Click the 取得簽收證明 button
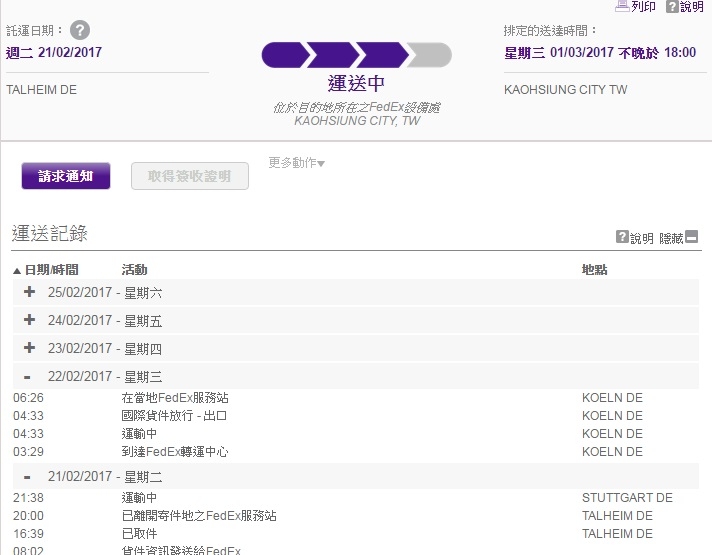The width and height of the screenshot is (712, 555). click(190, 176)
